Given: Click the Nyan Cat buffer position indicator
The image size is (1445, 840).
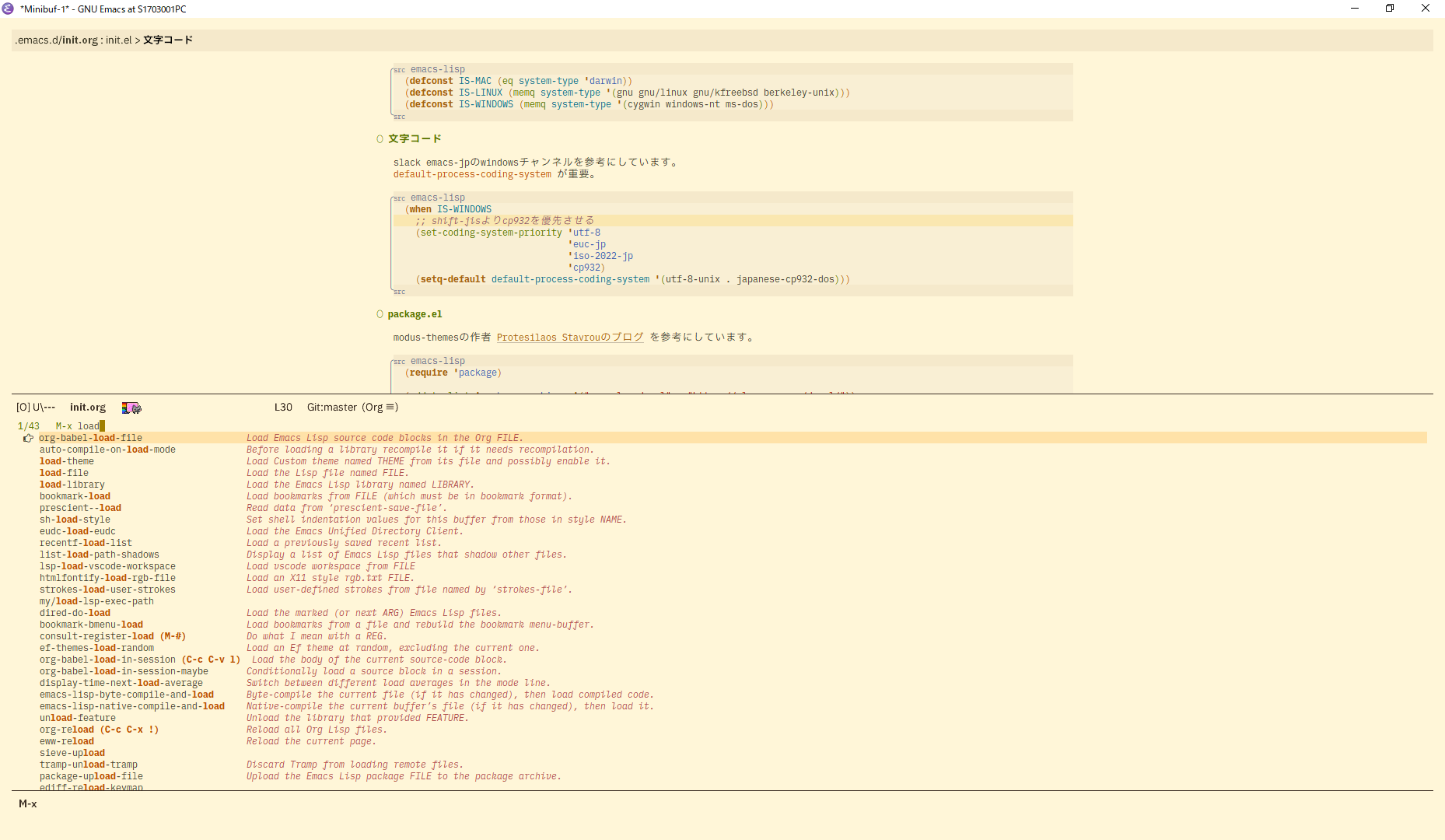Looking at the screenshot, I should tap(131, 407).
